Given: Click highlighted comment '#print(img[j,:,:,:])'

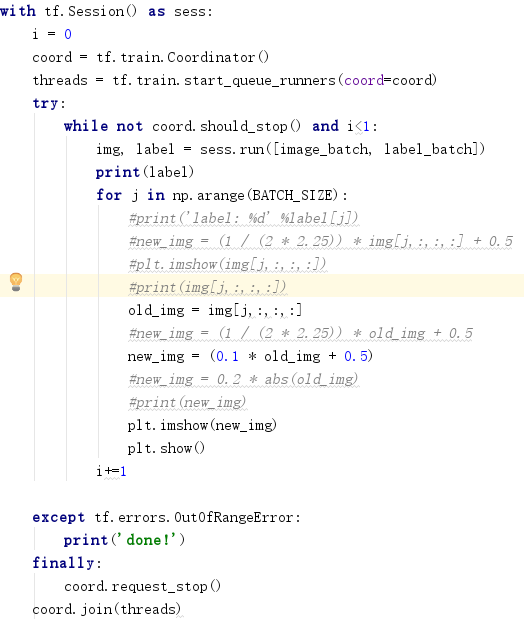Looking at the screenshot, I should [207, 287].
